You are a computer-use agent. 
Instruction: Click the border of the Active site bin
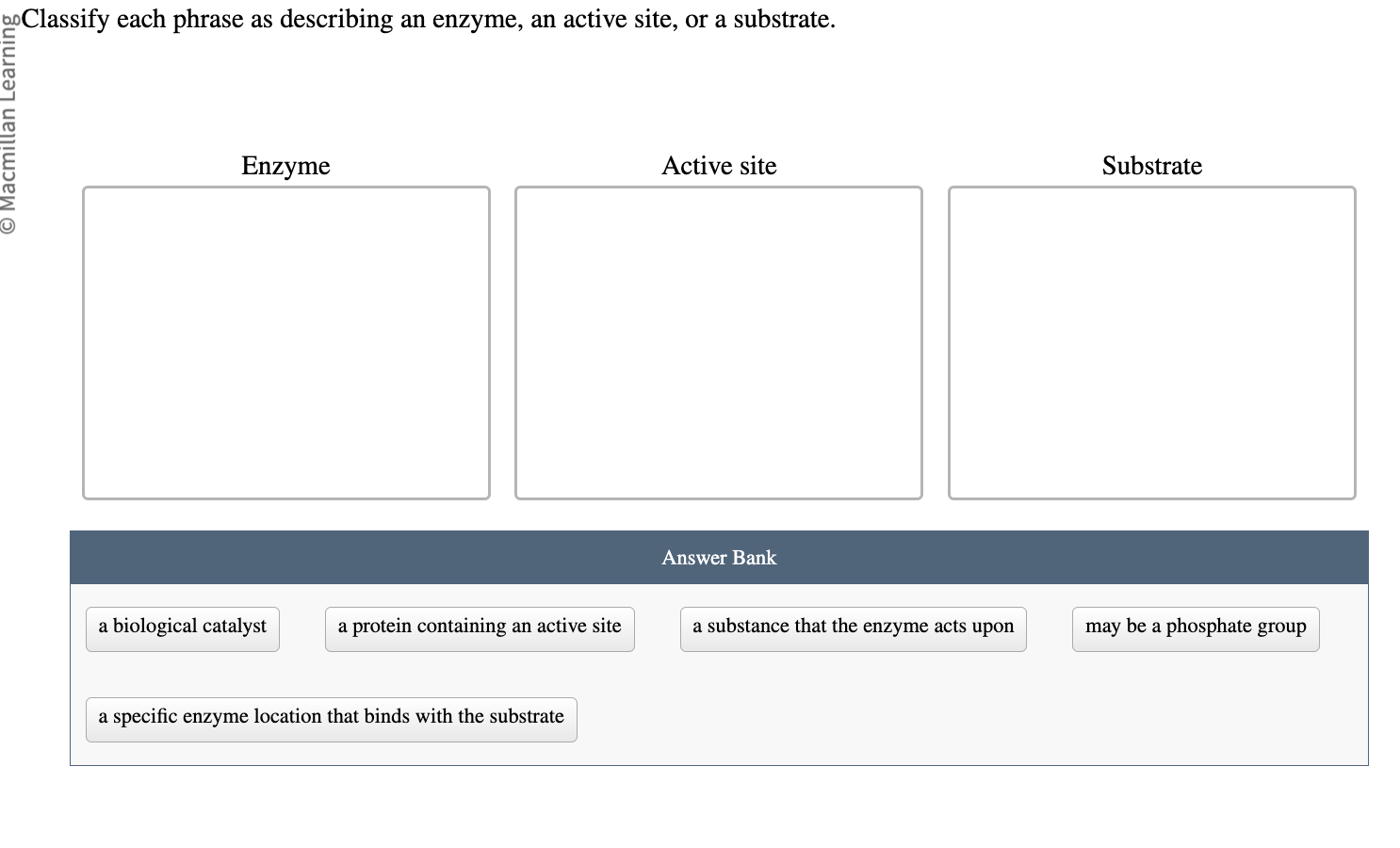(518, 342)
